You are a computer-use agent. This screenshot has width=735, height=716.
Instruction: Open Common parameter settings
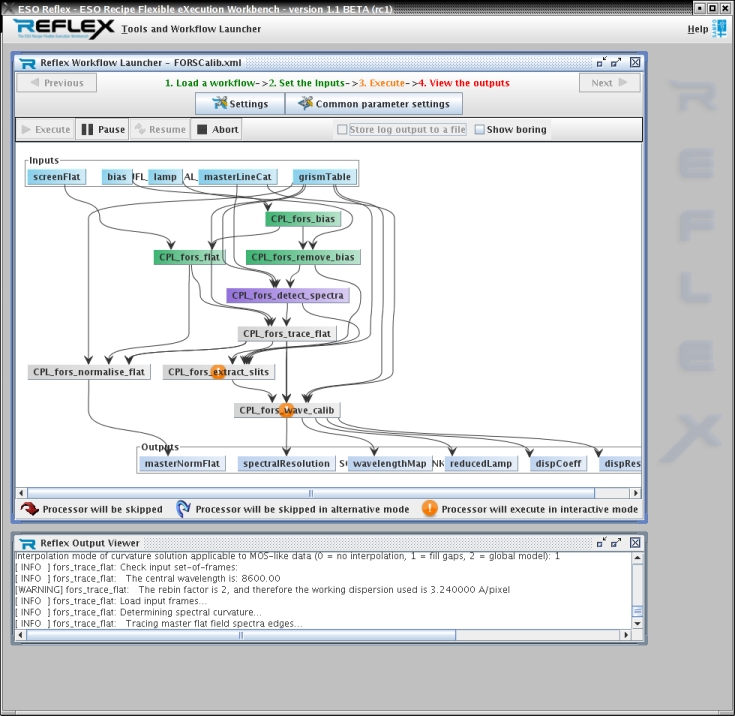point(374,104)
